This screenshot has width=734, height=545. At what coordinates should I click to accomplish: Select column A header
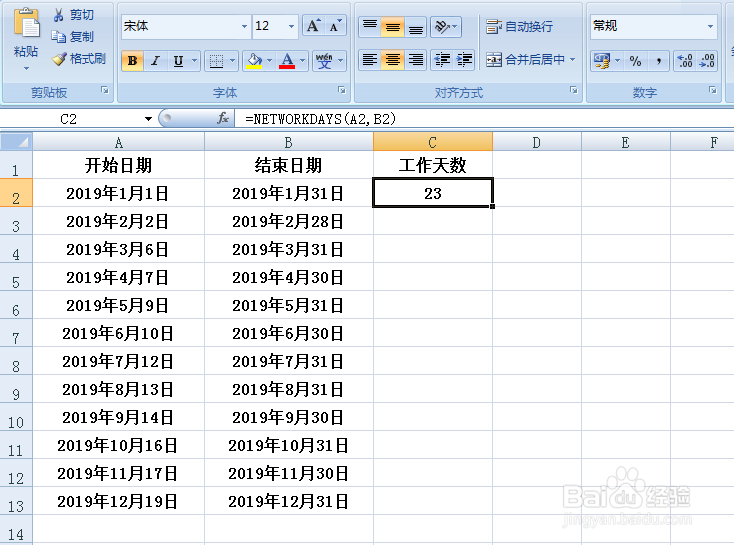[x=118, y=142]
